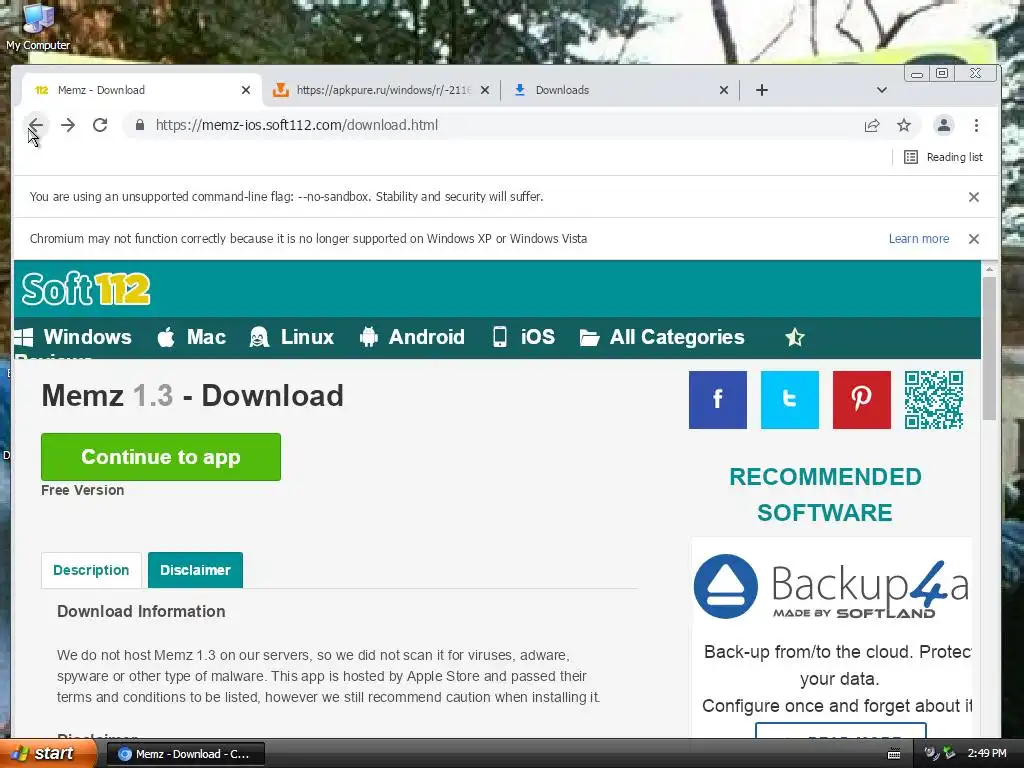Open the Windows category in site menu
The width and height of the screenshot is (1024, 768).
(x=73, y=337)
